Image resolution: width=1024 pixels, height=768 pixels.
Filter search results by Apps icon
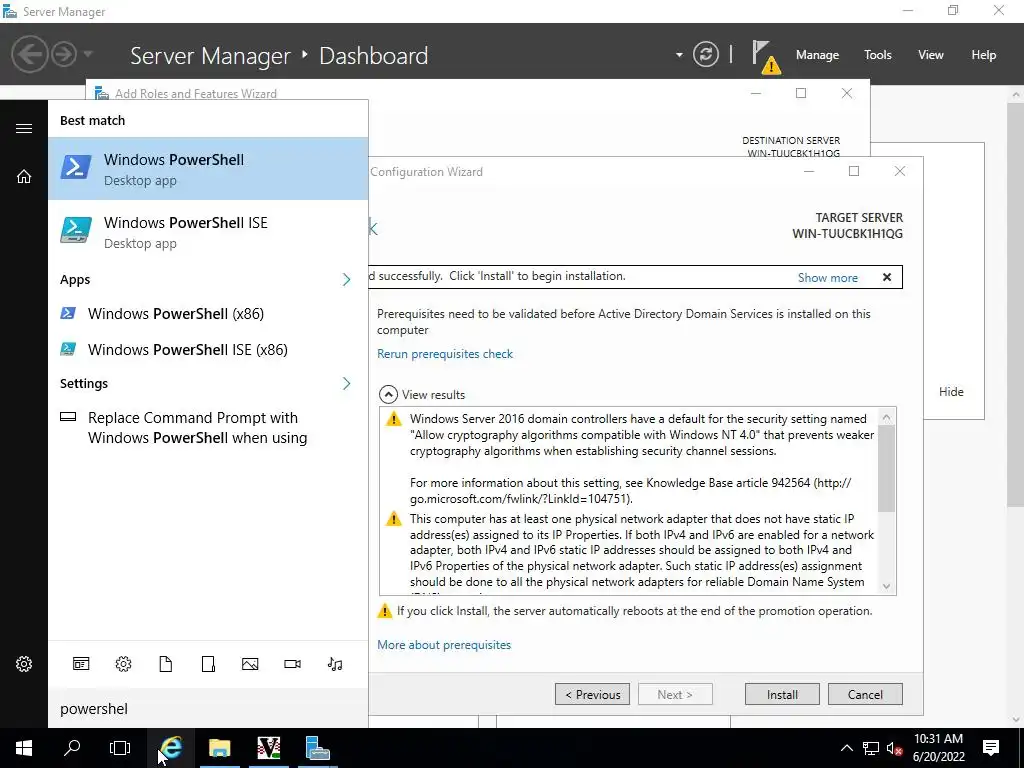(81, 664)
